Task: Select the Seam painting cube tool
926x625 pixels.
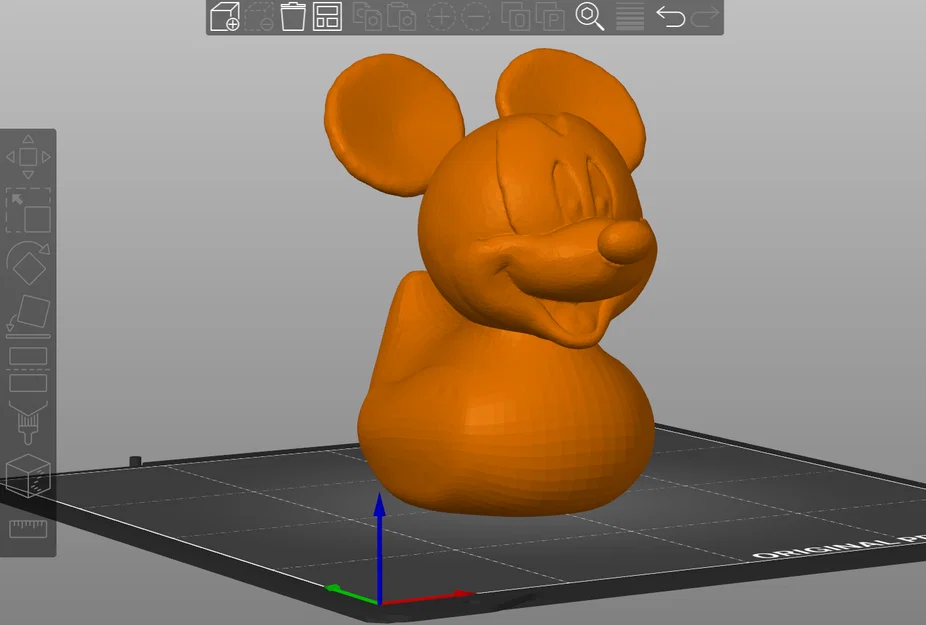Action: [x=28, y=475]
